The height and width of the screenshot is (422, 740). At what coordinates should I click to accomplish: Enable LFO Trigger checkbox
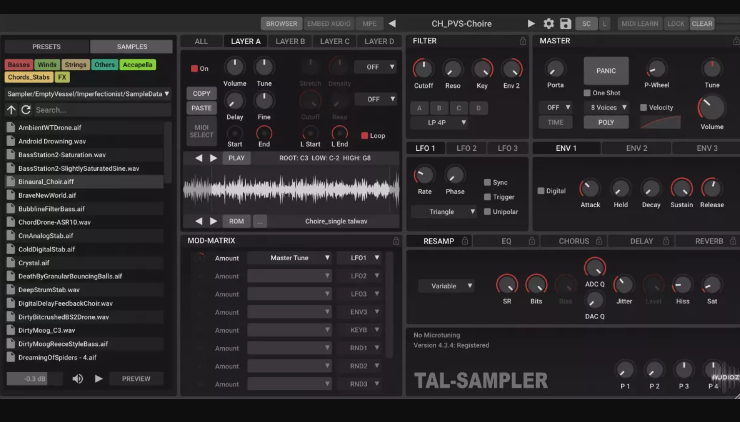[x=487, y=197]
